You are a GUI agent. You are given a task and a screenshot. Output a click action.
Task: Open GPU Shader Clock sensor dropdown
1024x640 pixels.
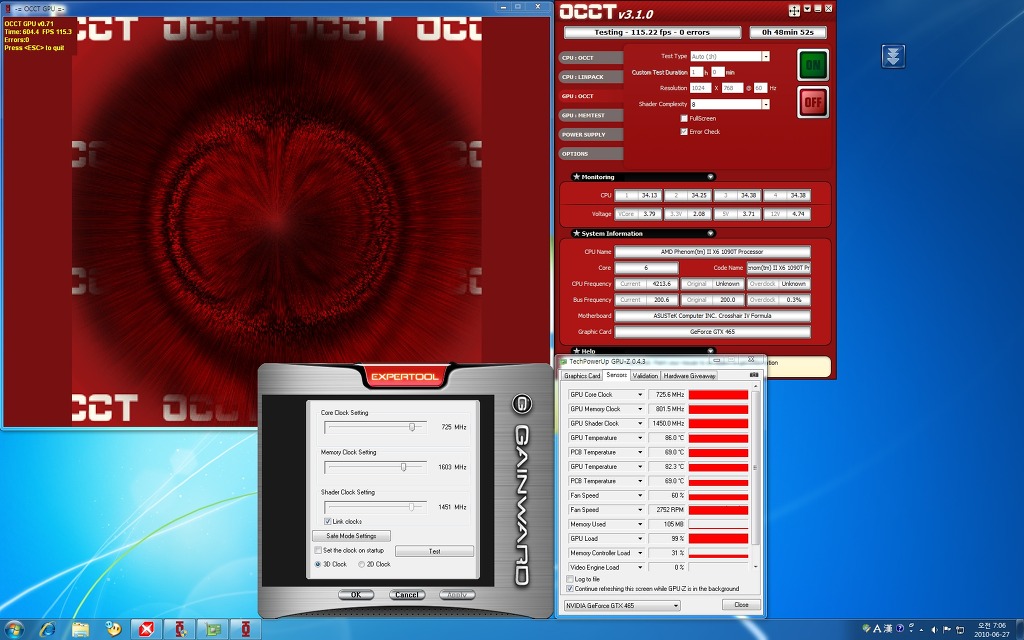pyautogui.click(x=640, y=423)
